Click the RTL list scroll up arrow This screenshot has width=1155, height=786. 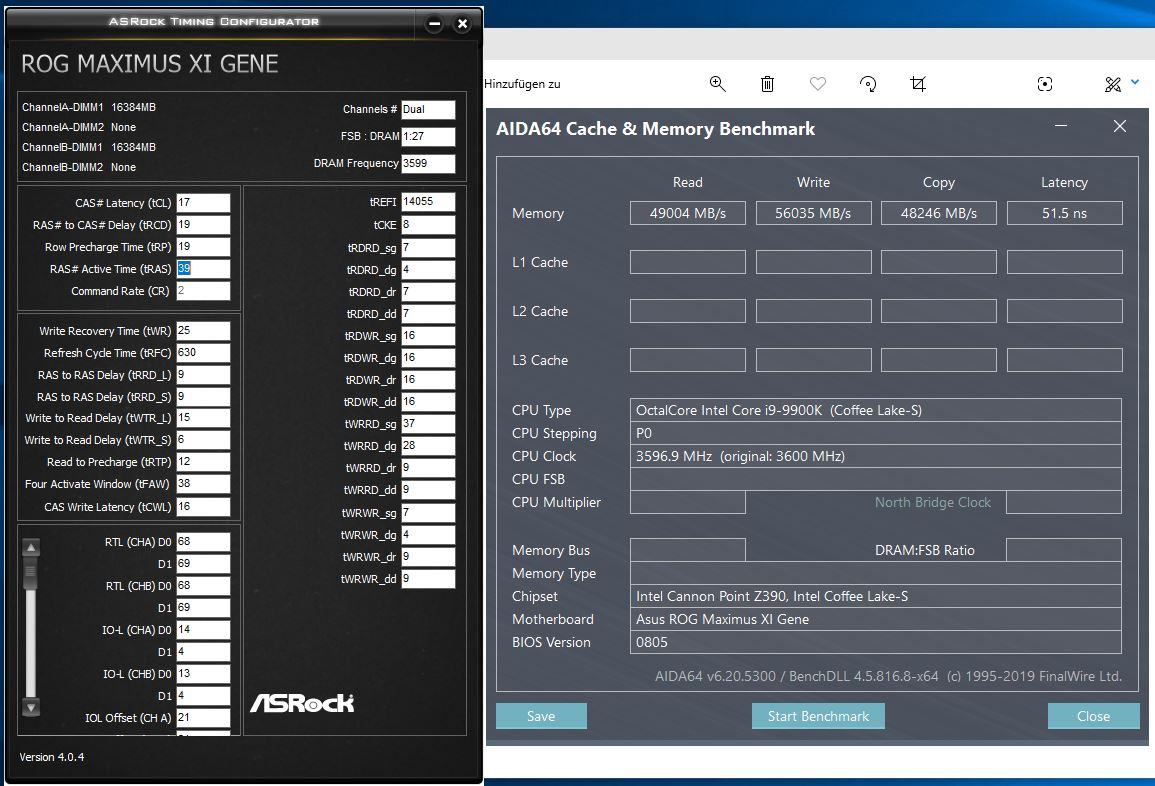point(31,547)
